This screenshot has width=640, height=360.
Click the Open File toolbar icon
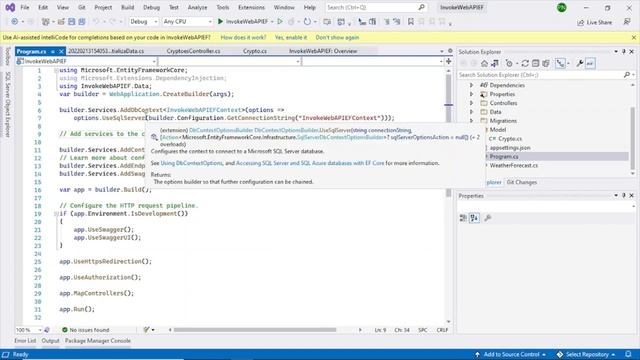coord(61,22)
